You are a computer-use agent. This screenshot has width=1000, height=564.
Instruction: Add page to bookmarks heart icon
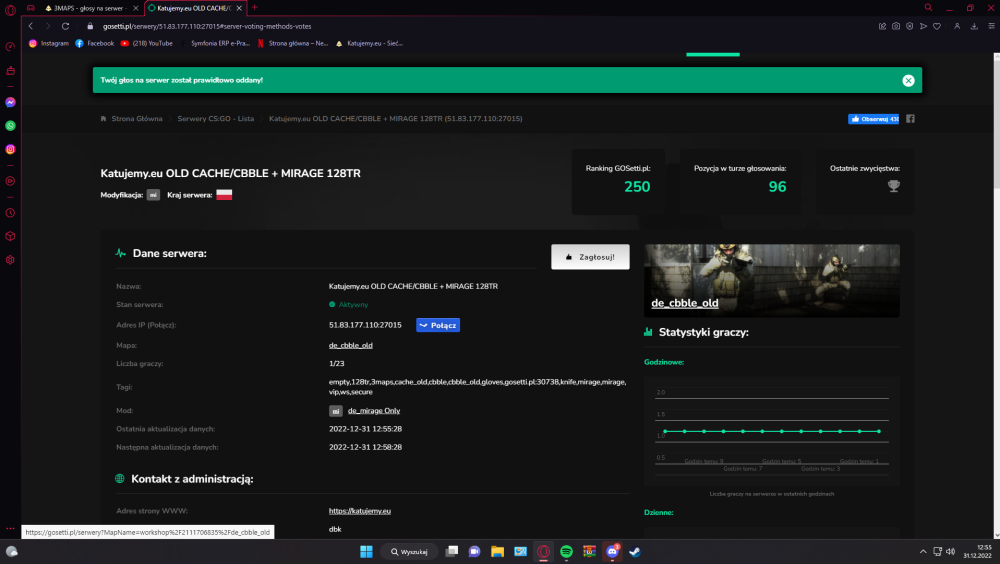(937, 26)
